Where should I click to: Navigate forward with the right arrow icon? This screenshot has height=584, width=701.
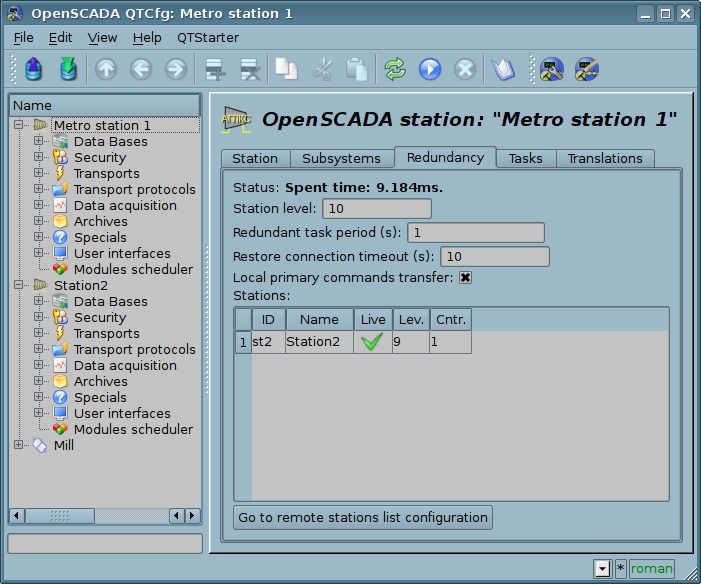[x=176, y=69]
